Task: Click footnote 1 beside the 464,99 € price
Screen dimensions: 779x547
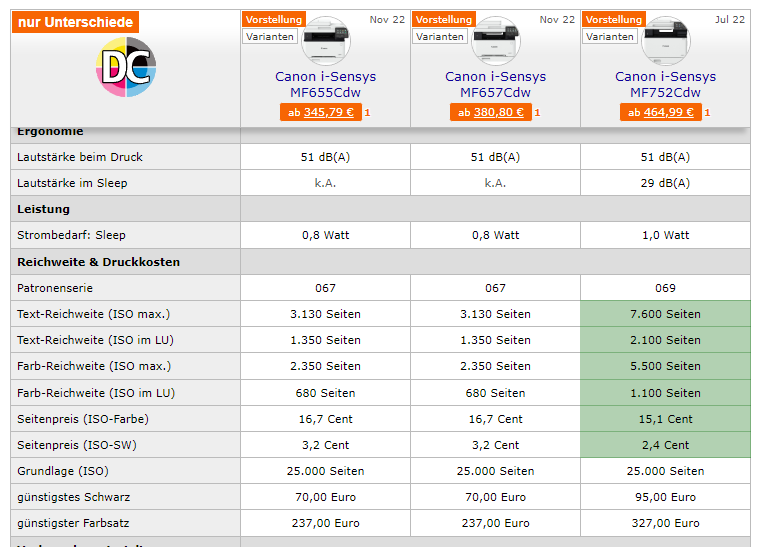Action: 707,113
